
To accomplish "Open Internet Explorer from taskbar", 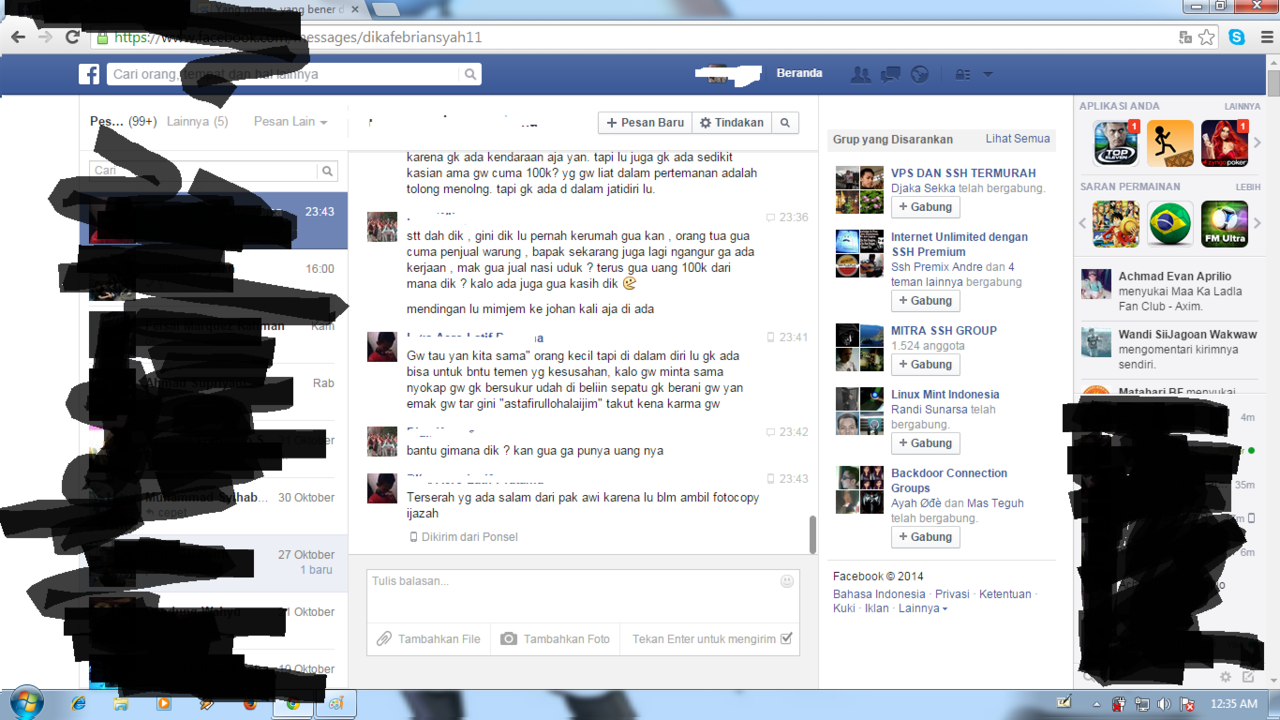I will click(x=79, y=704).
